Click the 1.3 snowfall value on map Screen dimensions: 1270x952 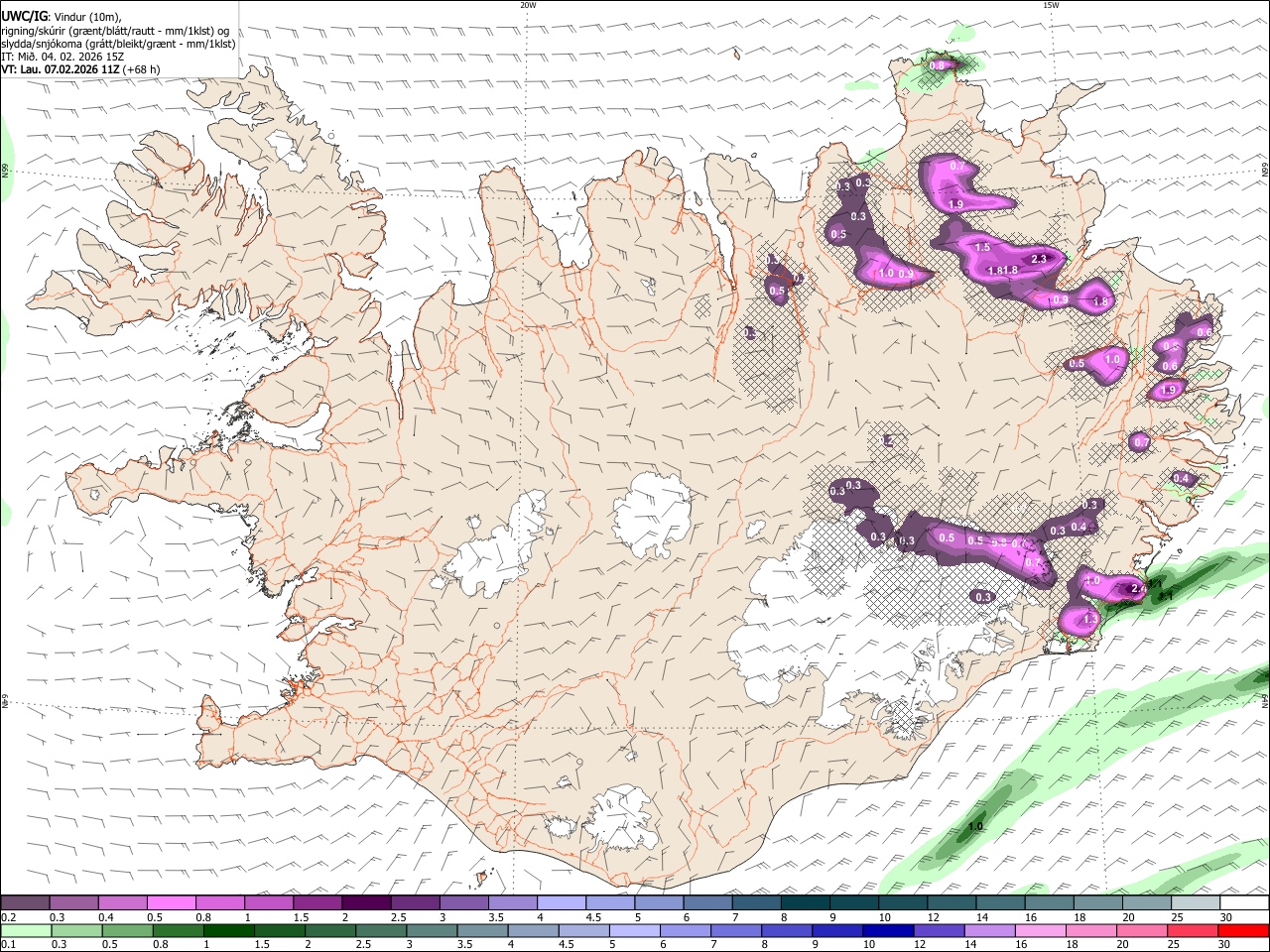(1090, 619)
